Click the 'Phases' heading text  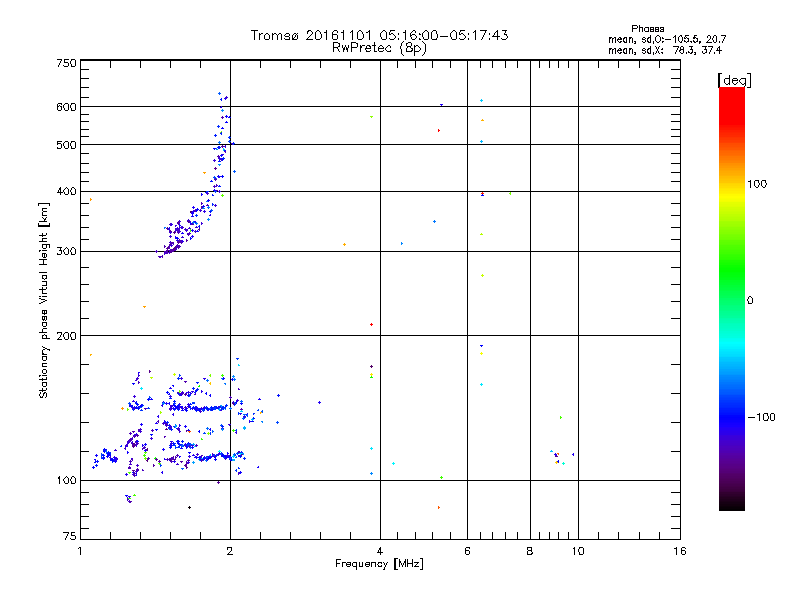point(647,29)
